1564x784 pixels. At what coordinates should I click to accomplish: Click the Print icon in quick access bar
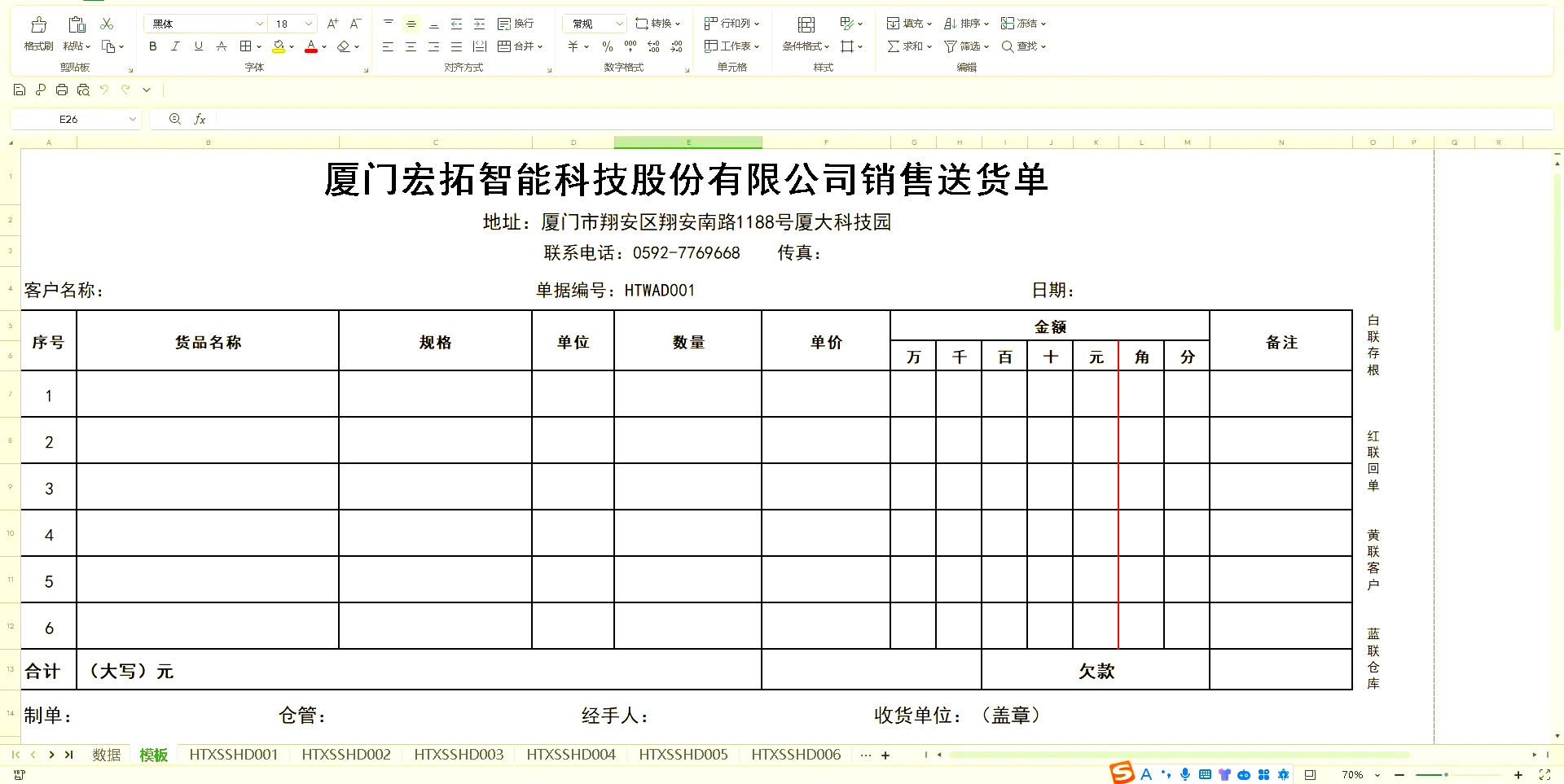click(x=62, y=90)
